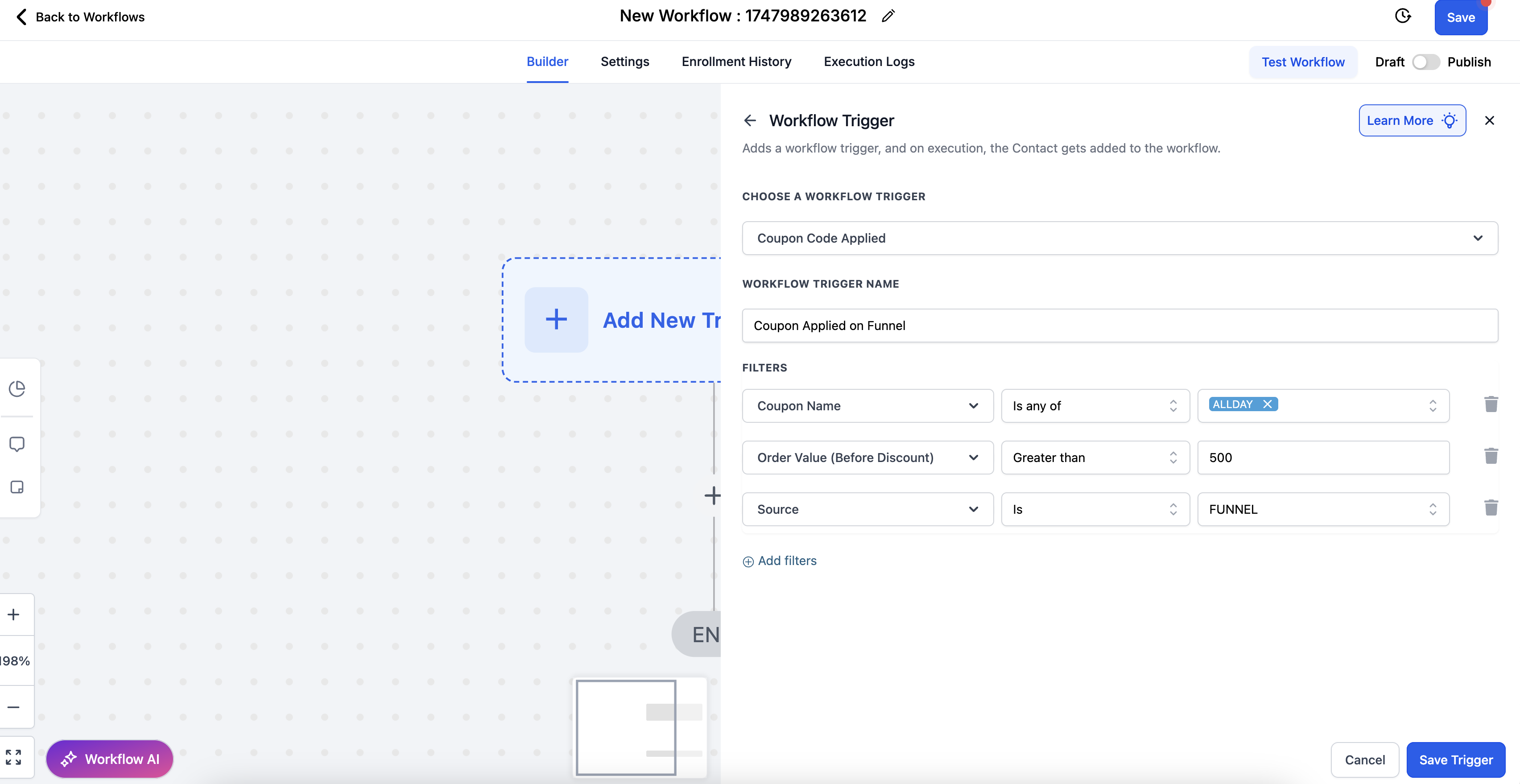Viewport: 1520px width, 784px height.
Task: Toggle the Draft/Publish switch
Action: 1425,62
